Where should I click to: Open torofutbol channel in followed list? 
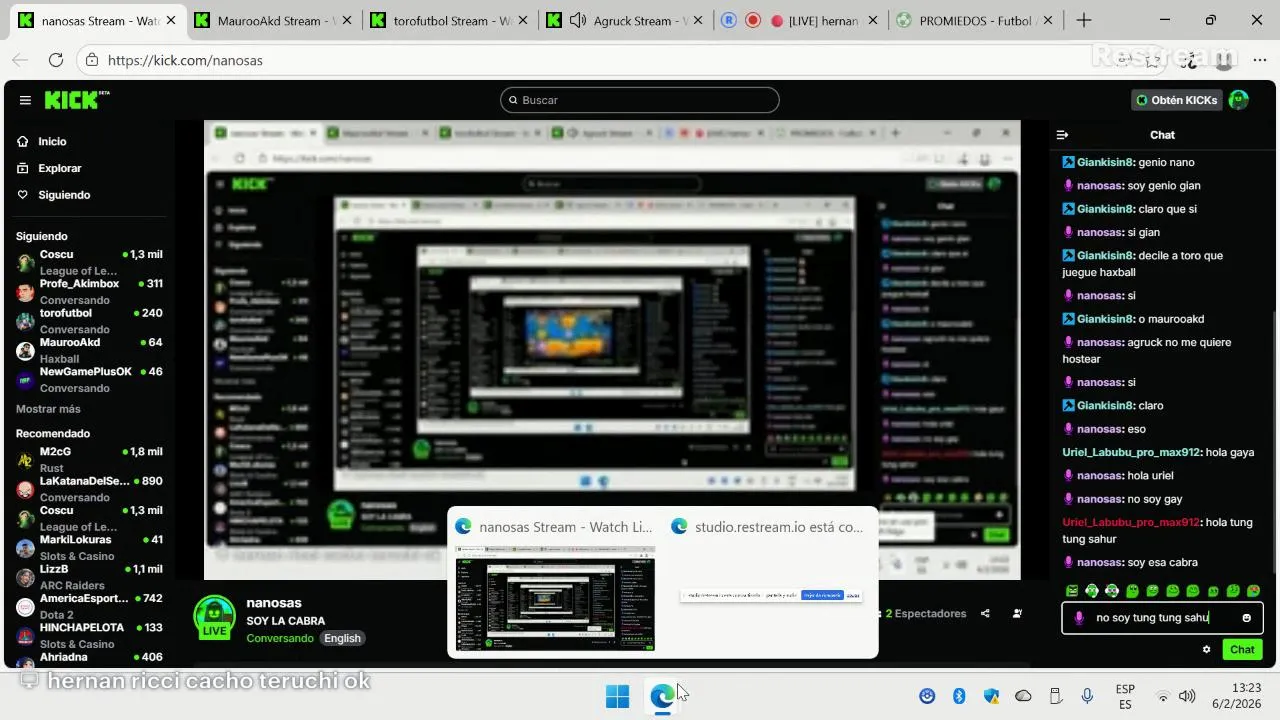[x=88, y=320]
